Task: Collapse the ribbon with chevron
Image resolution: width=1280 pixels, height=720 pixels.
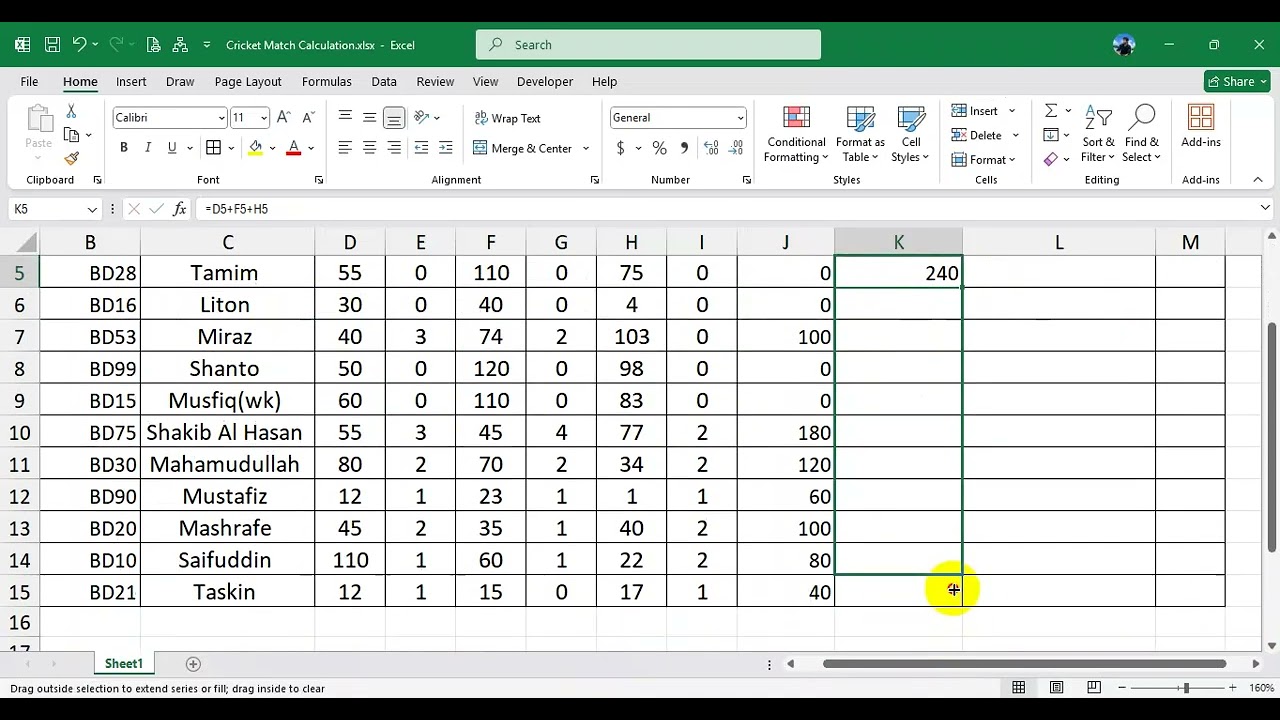Action: click(1258, 180)
